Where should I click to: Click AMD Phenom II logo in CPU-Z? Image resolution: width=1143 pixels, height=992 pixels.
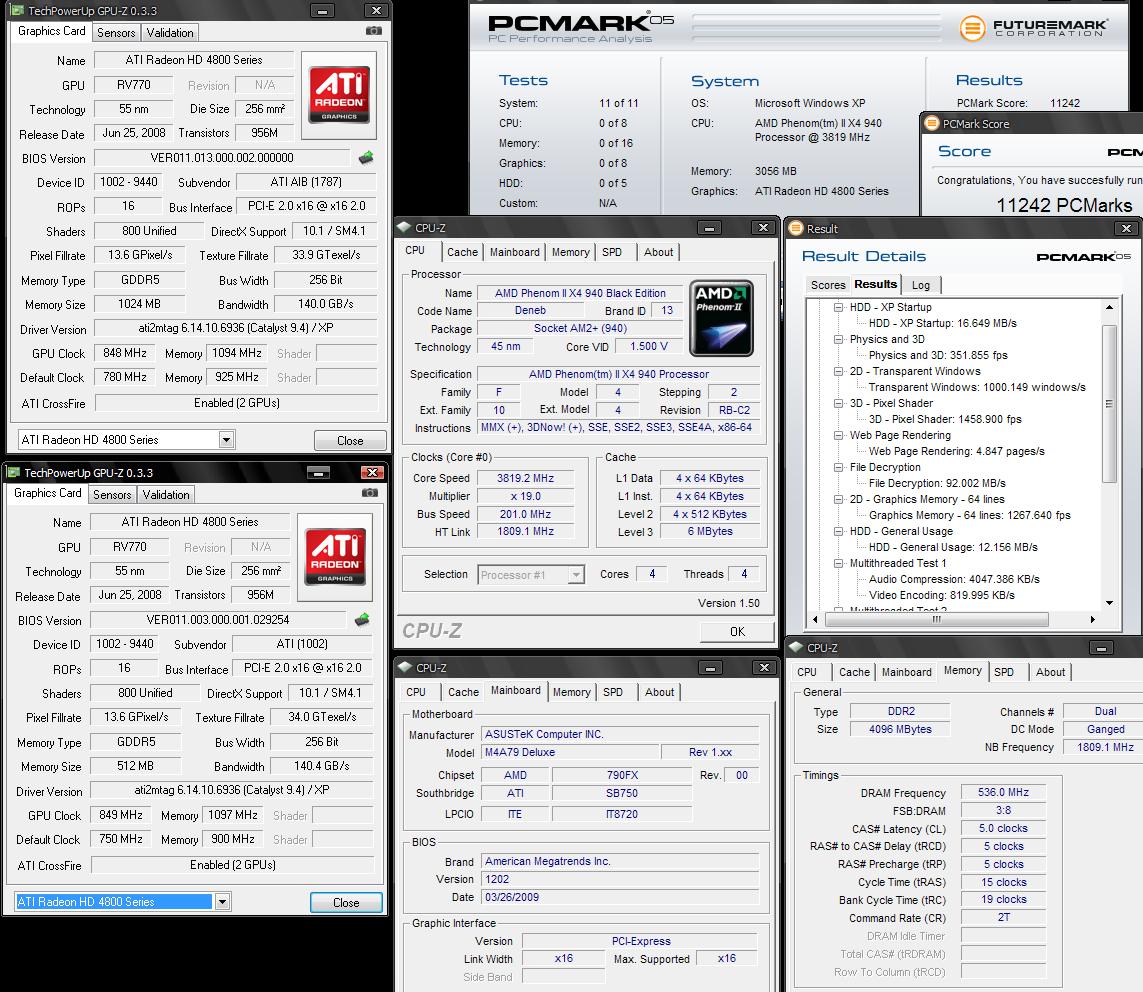(x=722, y=319)
